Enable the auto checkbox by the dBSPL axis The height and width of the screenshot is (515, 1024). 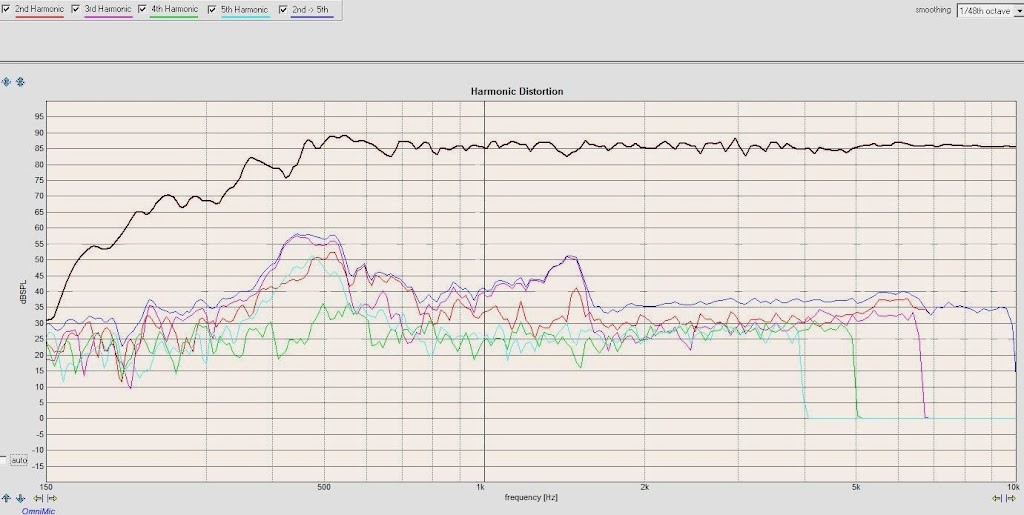[x=3, y=460]
